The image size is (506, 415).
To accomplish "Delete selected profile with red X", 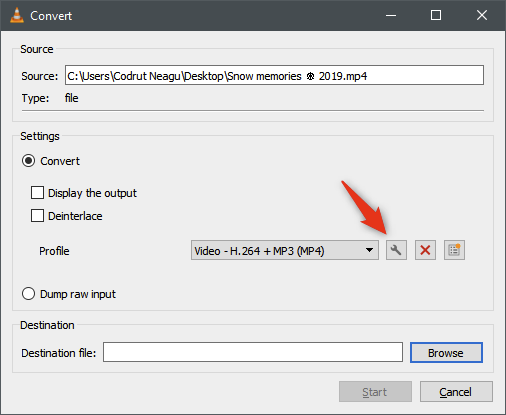I will pos(425,250).
